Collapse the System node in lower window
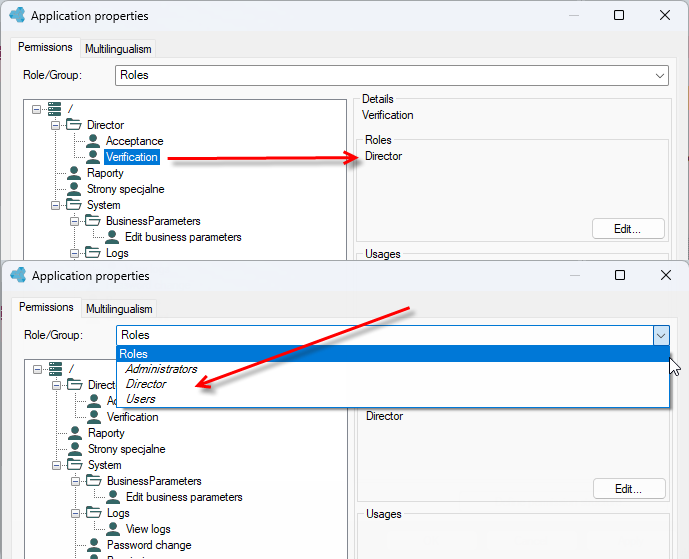Image resolution: width=689 pixels, height=559 pixels. point(56,465)
